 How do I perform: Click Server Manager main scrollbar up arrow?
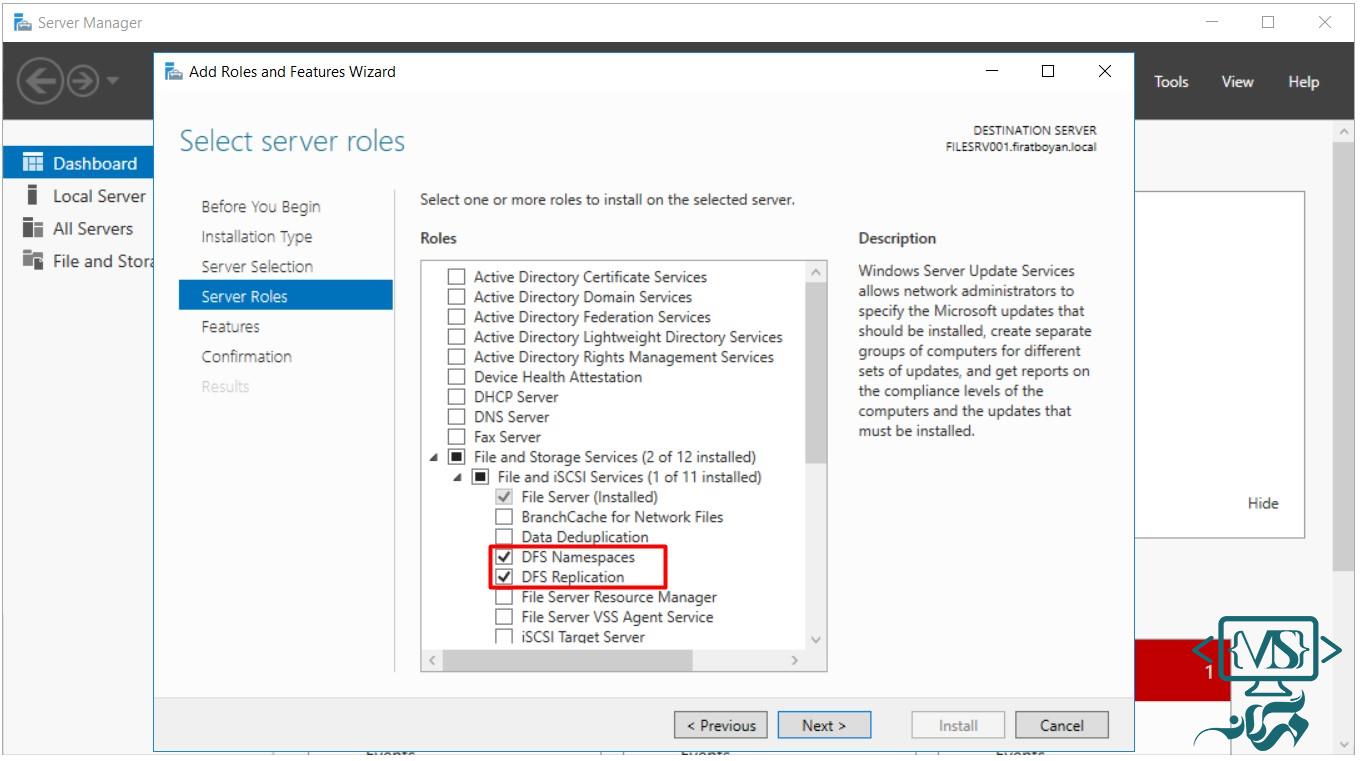point(1345,132)
